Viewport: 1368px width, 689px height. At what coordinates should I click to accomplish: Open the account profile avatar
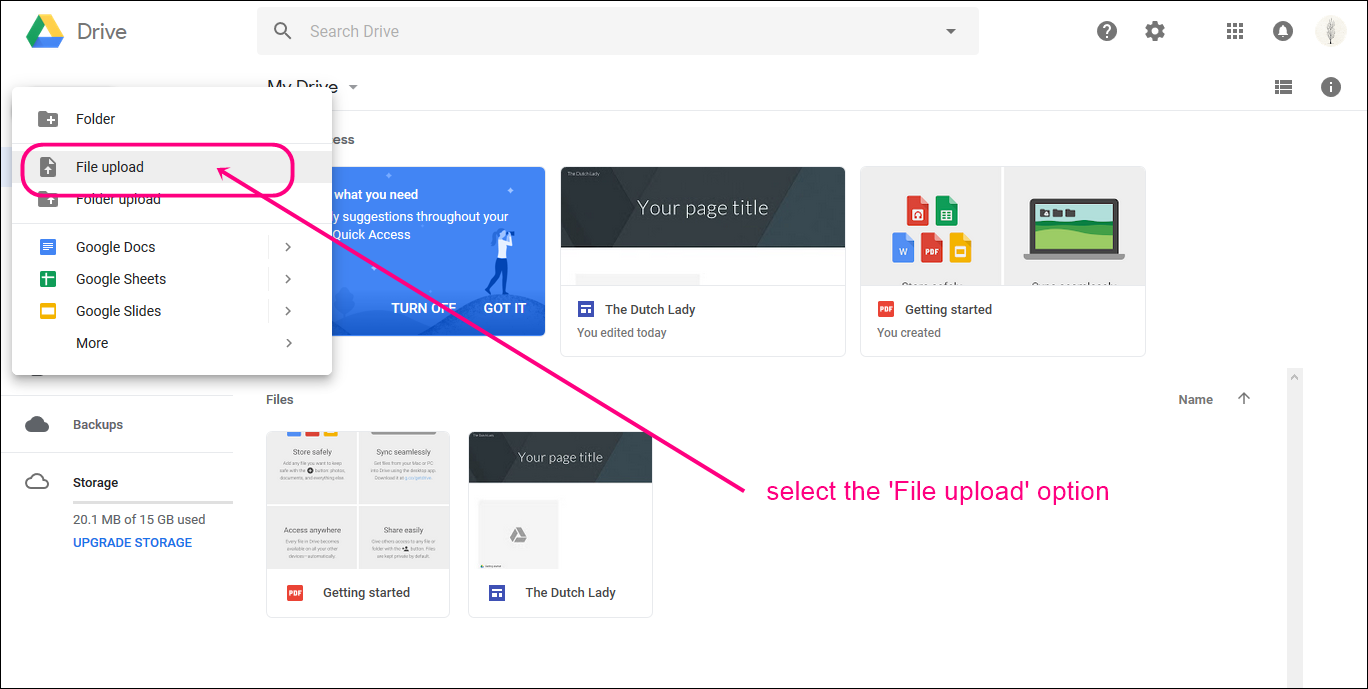tap(1331, 31)
